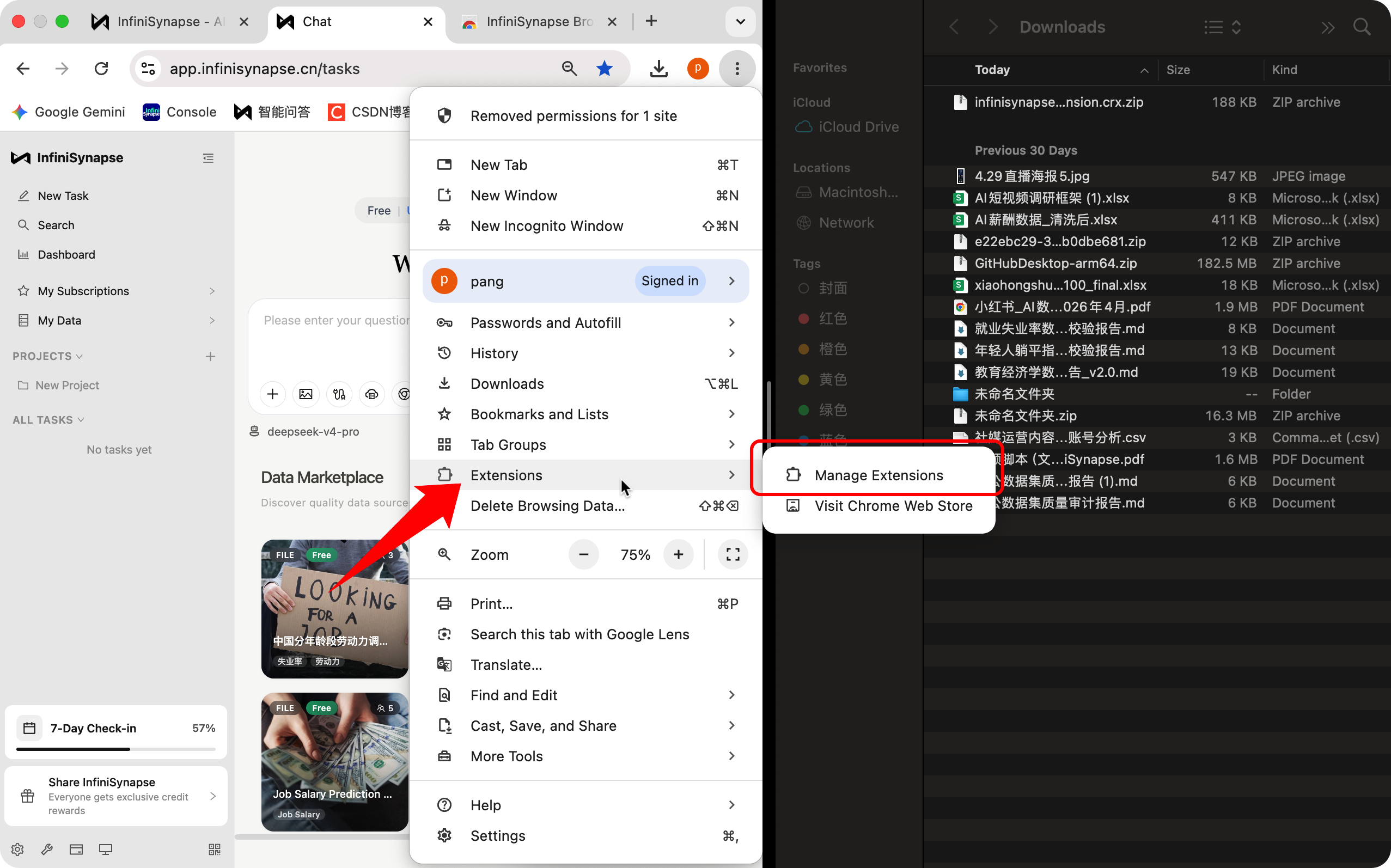Image resolution: width=1391 pixels, height=868 pixels.
Task: Click the deepseek-v4-pro model selector
Action: pyautogui.click(x=305, y=432)
